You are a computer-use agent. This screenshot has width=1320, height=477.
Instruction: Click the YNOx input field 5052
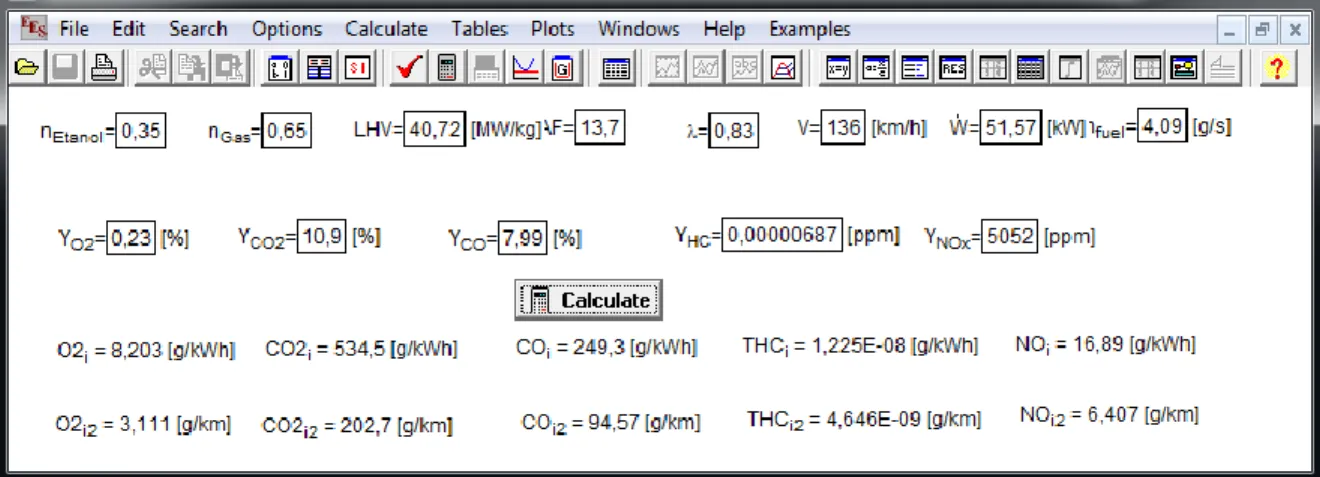click(x=1010, y=237)
